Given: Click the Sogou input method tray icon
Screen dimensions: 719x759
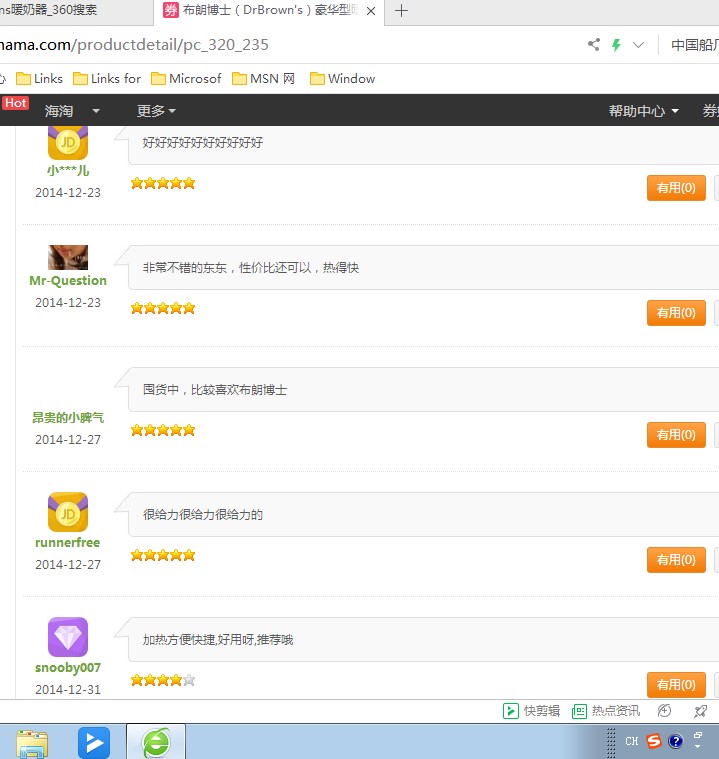Looking at the screenshot, I should tap(654, 741).
